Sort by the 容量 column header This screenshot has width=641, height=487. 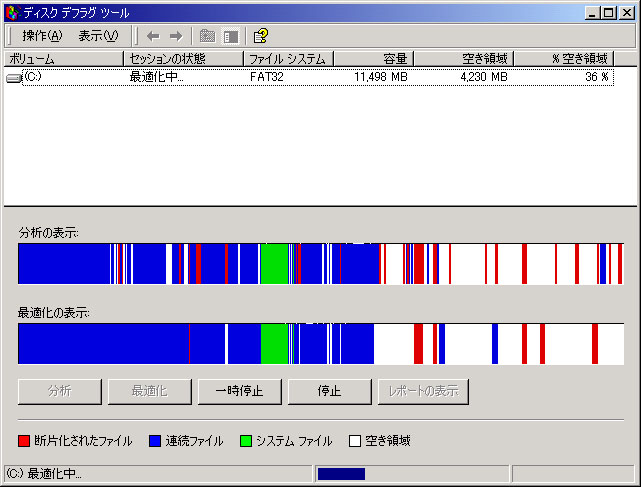click(x=372, y=59)
